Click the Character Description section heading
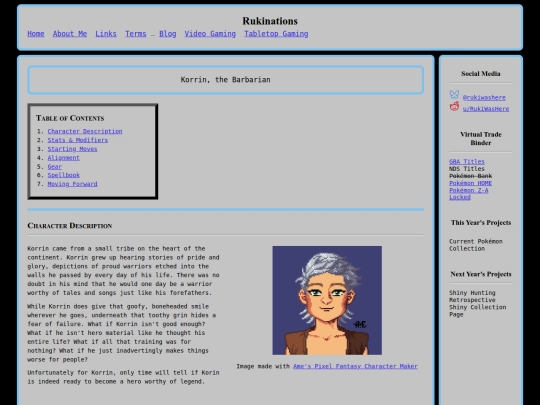This screenshot has height=405, width=540. point(70,226)
